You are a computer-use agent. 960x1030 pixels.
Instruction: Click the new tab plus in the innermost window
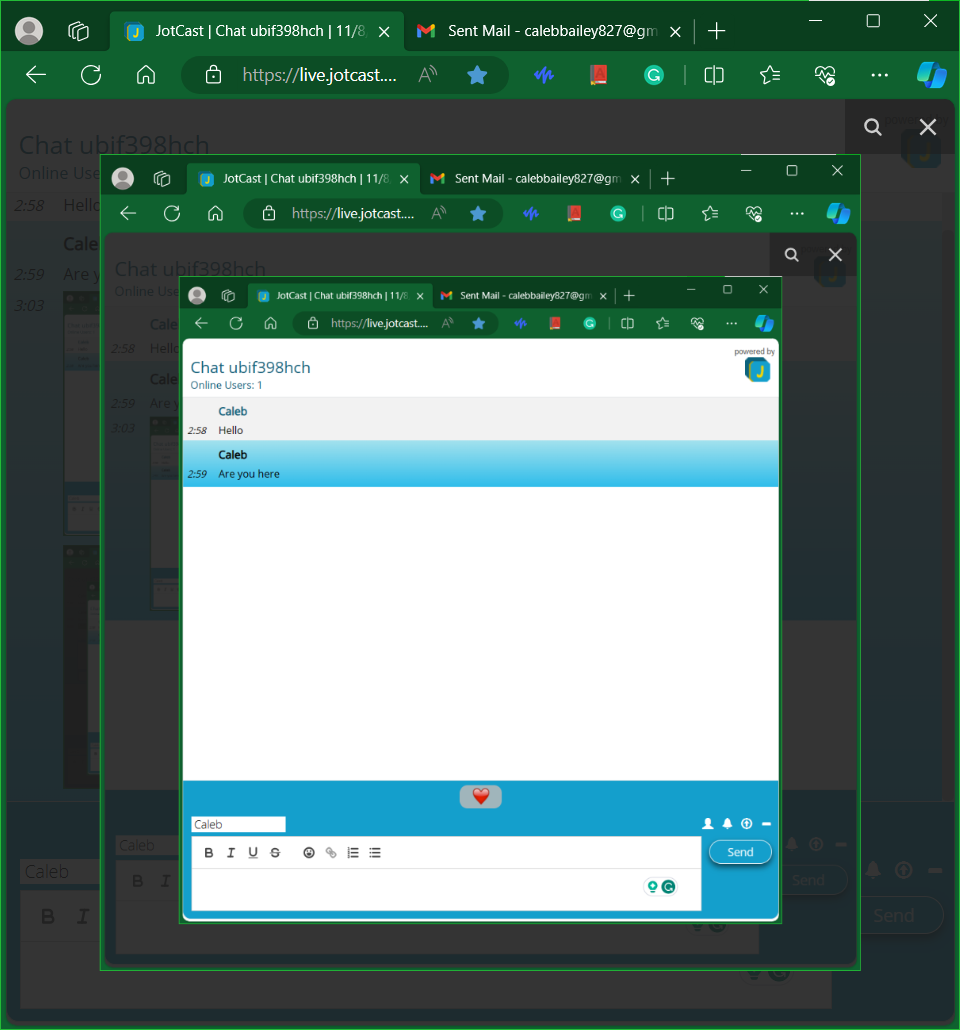(629, 296)
